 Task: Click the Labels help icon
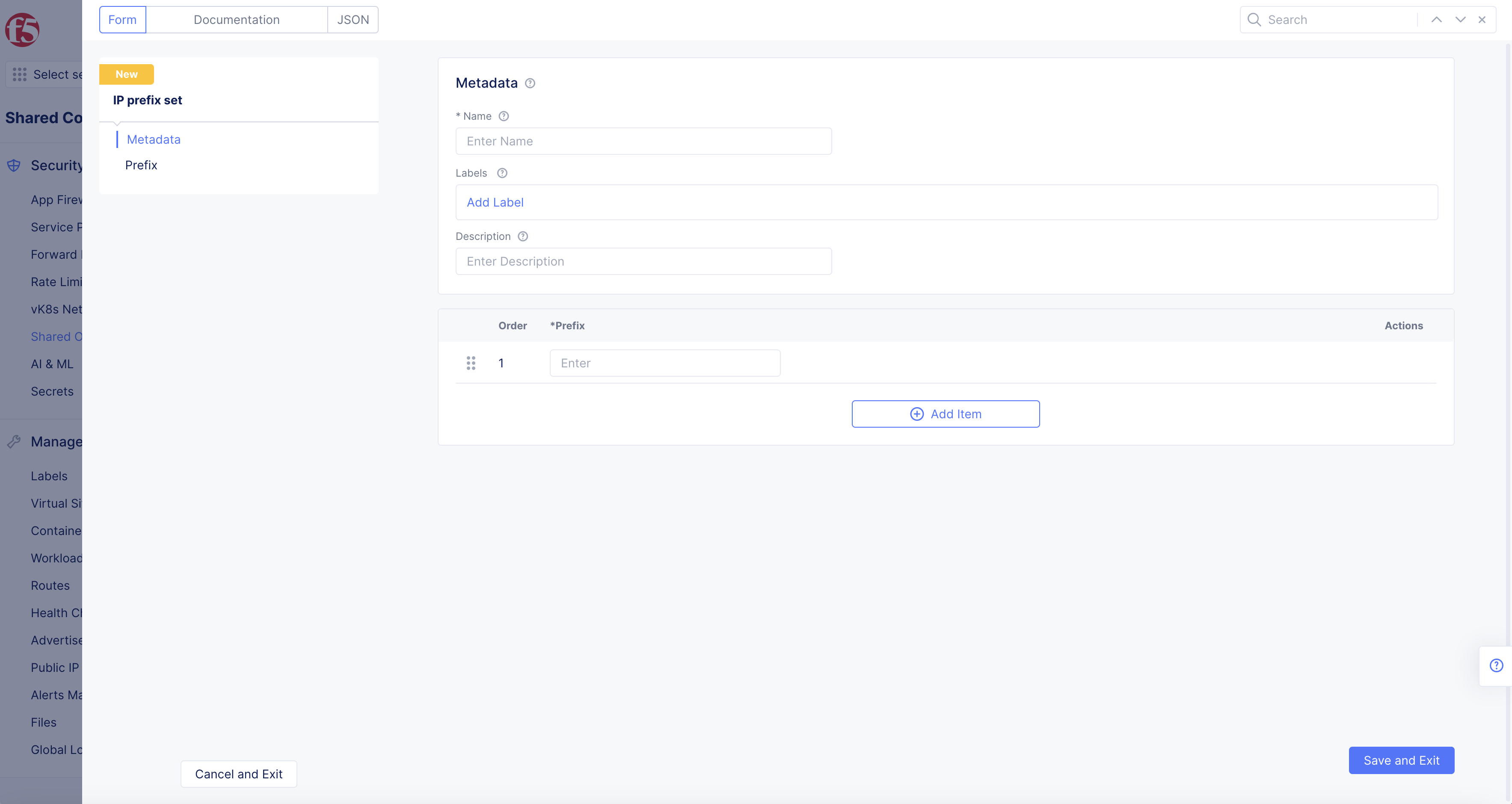coord(502,173)
